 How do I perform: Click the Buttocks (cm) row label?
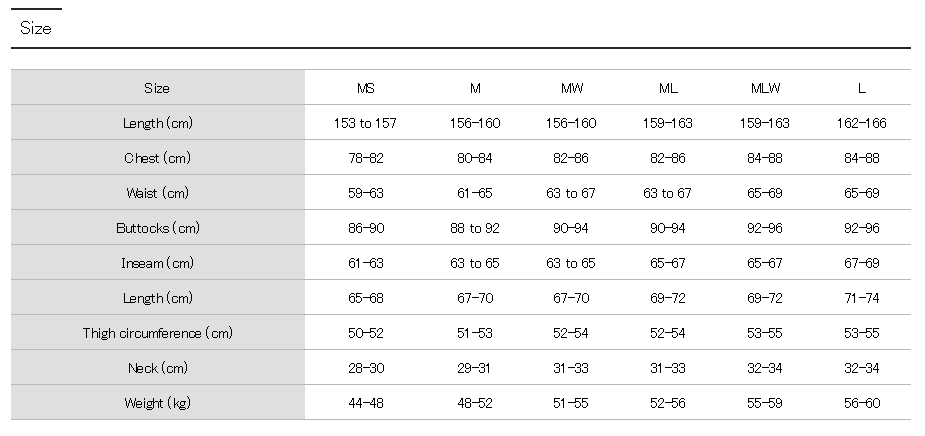157,228
